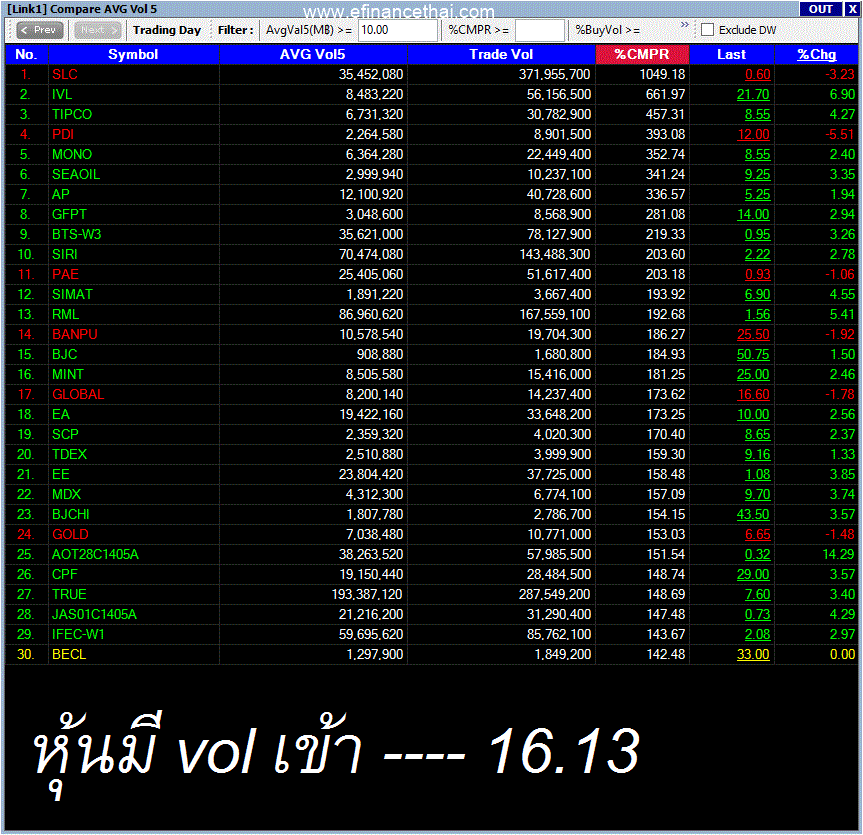This screenshot has width=863, height=835.
Task: Click the AvgVal5(MB) filter input field
Action: point(397,30)
